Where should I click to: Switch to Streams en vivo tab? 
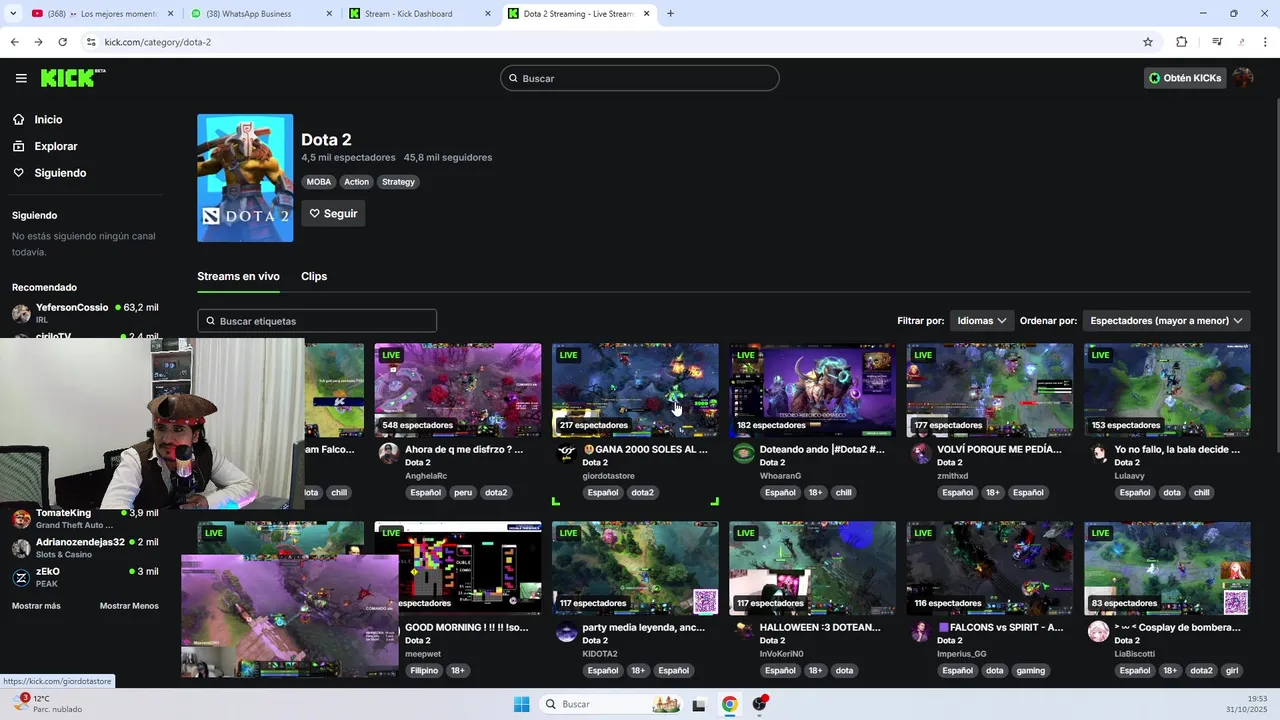click(x=238, y=276)
